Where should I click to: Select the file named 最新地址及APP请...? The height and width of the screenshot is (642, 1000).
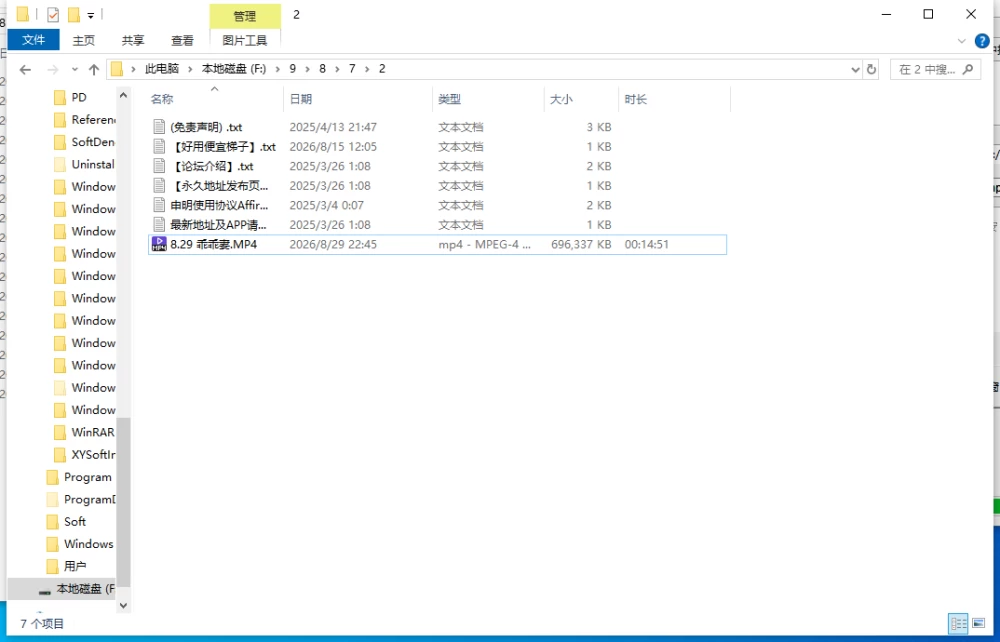219,225
